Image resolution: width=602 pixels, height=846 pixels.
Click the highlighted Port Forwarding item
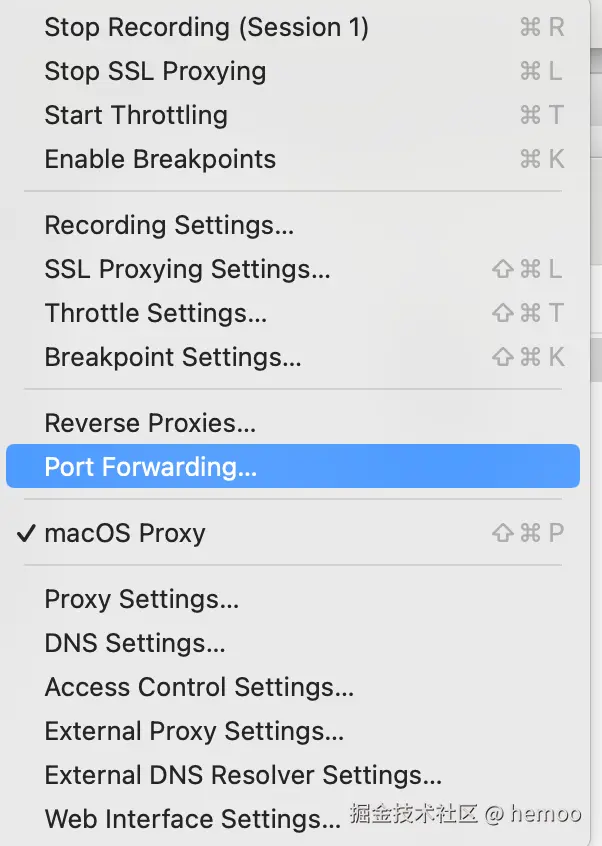click(151, 467)
